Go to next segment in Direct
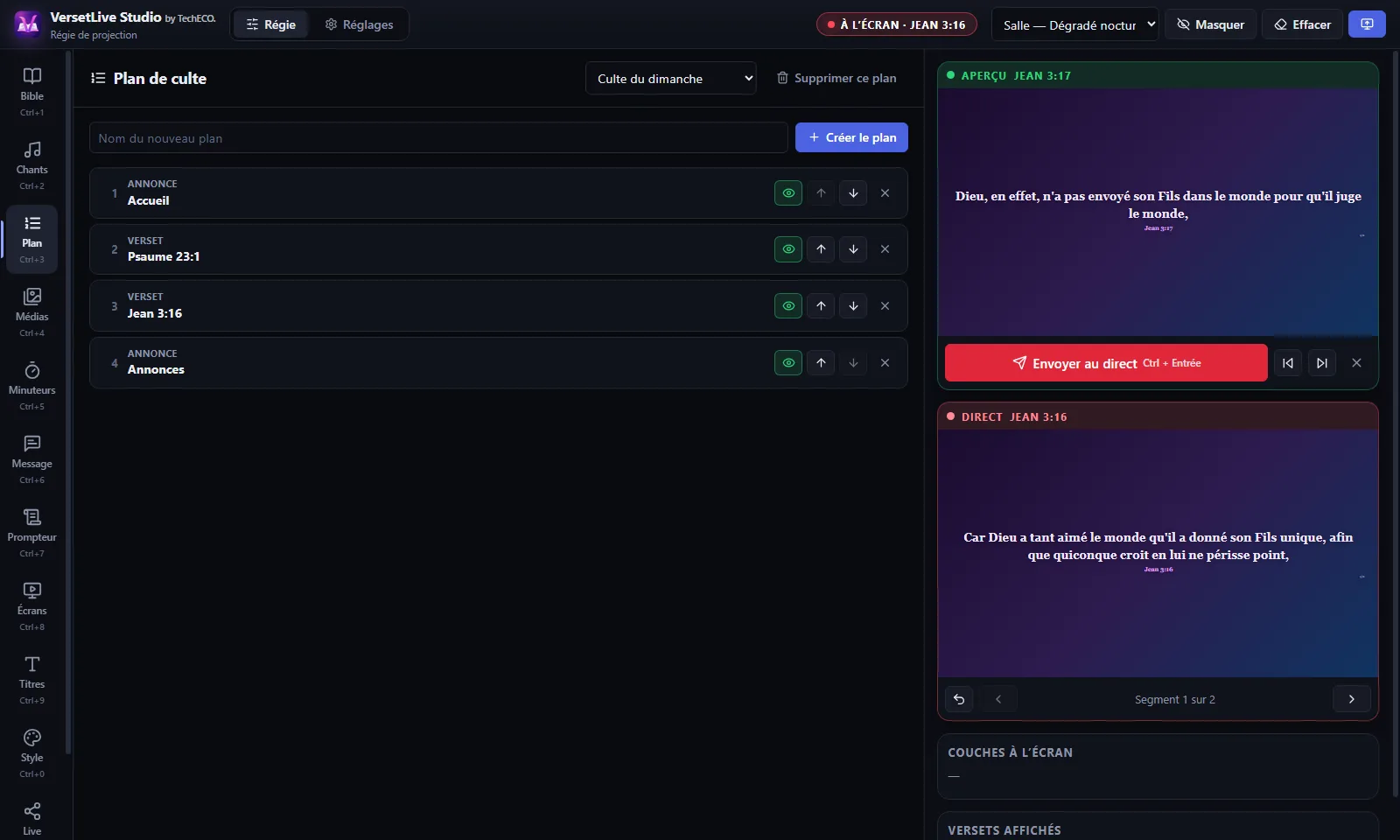This screenshot has width=1400, height=840. pyautogui.click(x=1352, y=699)
